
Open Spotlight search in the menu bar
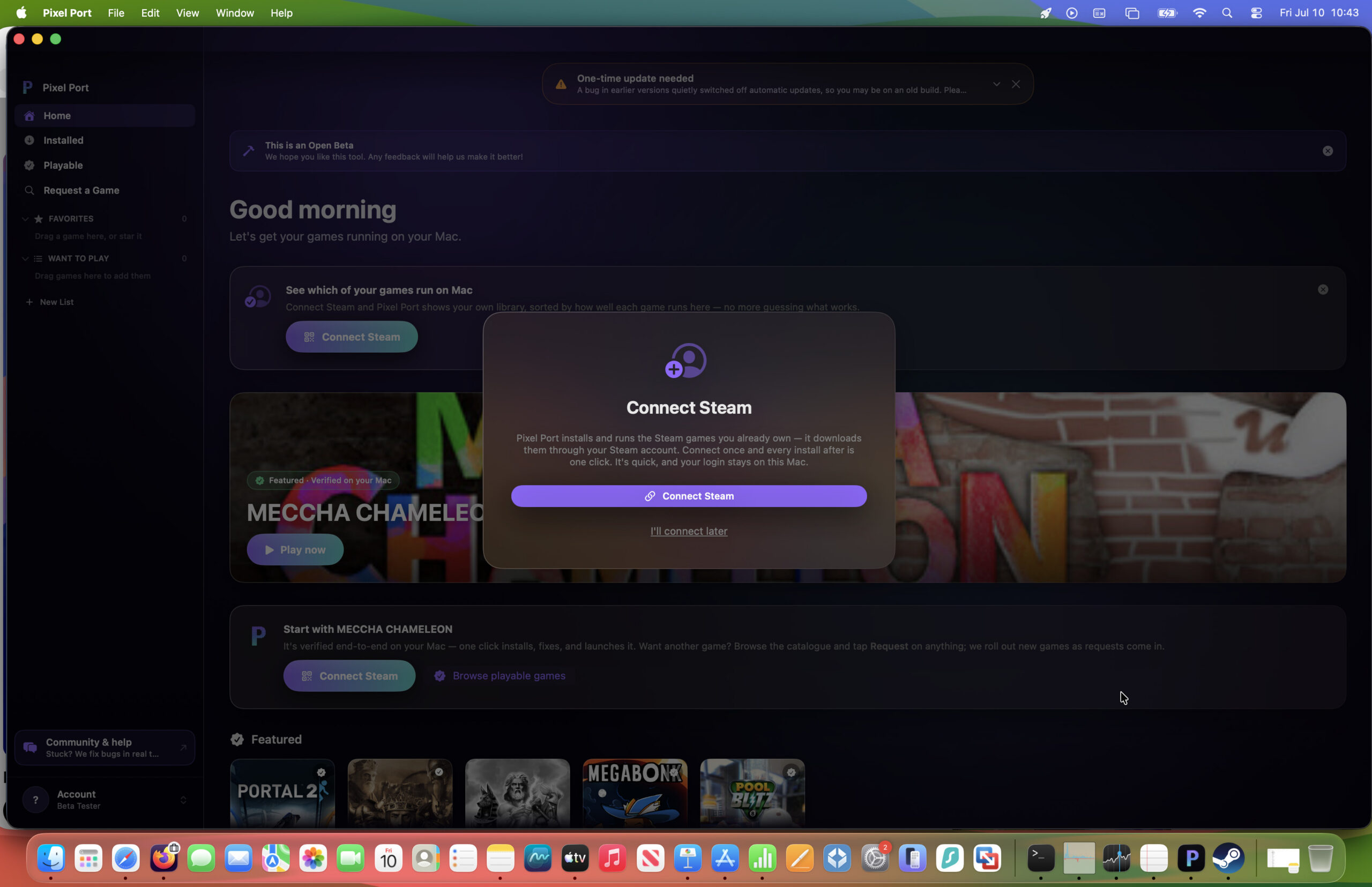(x=1227, y=13)
